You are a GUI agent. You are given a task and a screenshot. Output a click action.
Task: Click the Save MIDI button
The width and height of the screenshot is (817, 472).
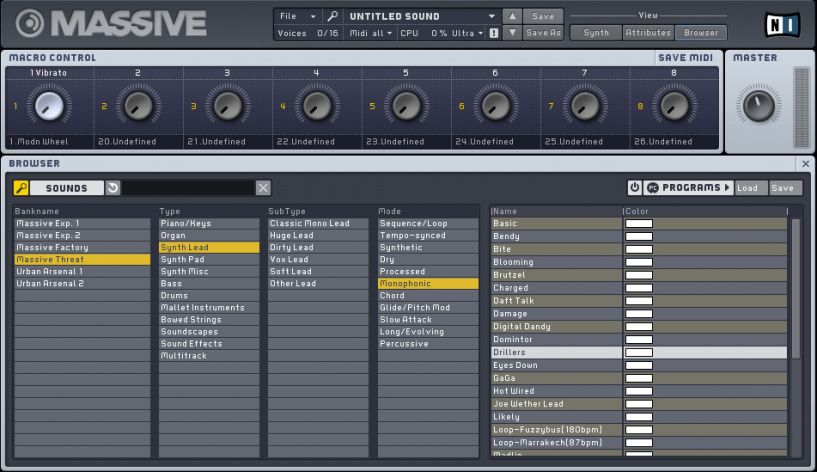[x=686, y=58]
